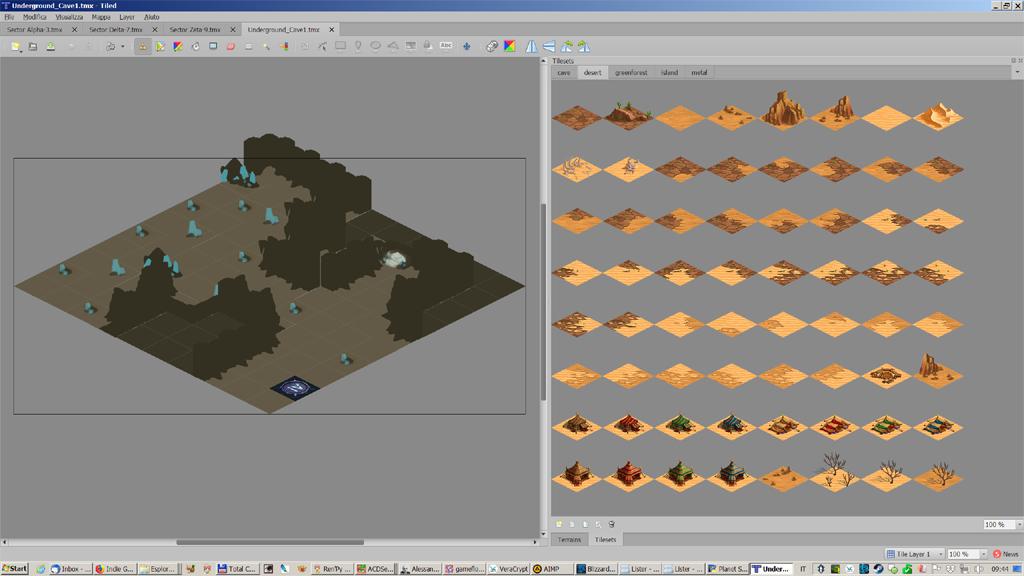Click the Save map toolbar icon
Viewport: 1024px width, 576px height.
[x=50, y=46]
